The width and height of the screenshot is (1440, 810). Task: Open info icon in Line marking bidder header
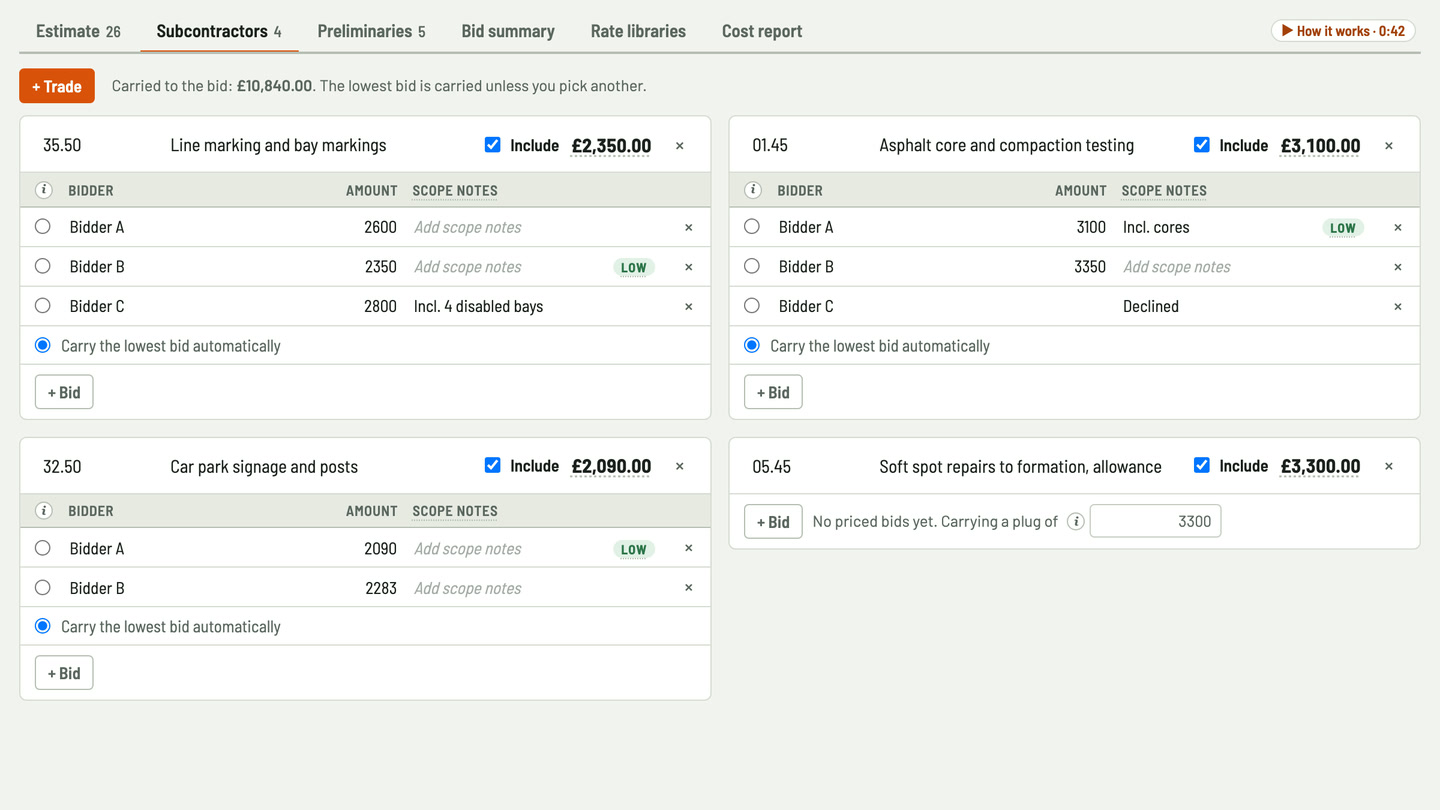[44, 190]
